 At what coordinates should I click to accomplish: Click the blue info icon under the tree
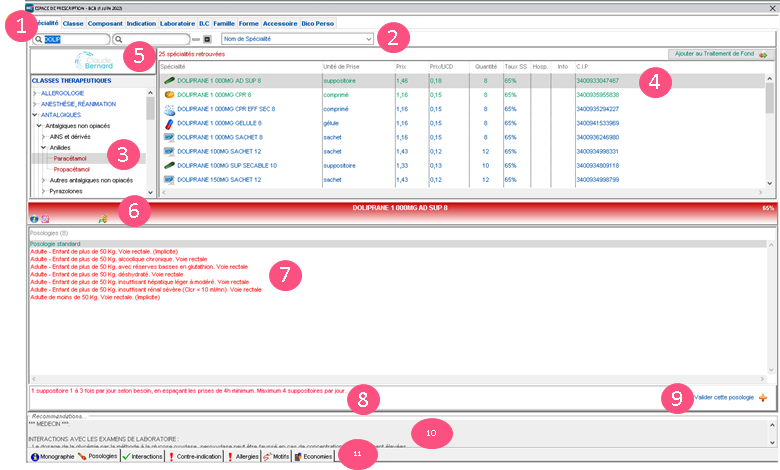point(35,218)
